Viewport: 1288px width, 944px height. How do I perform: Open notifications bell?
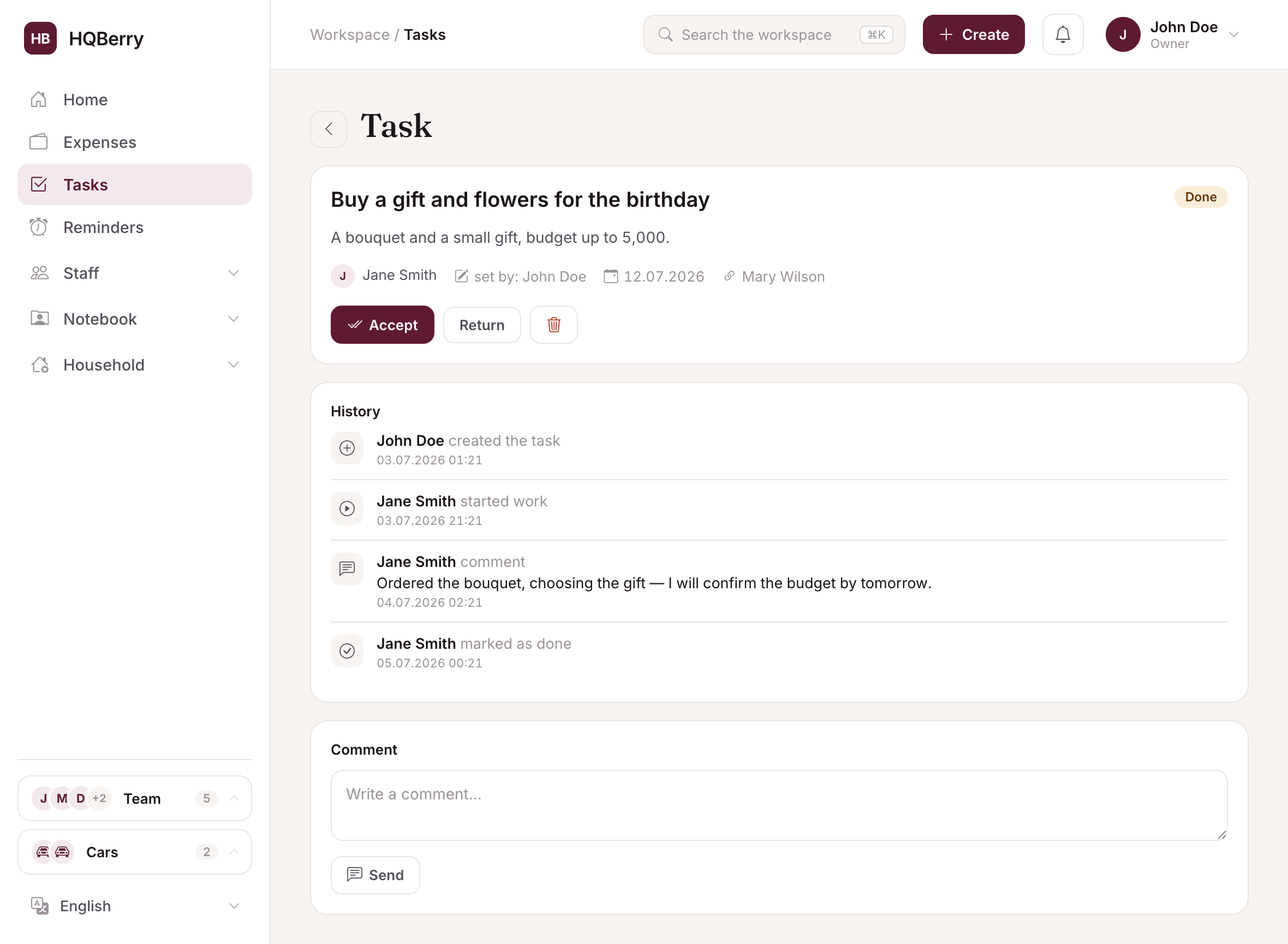pyautogui.click(x=1062, y=35)
